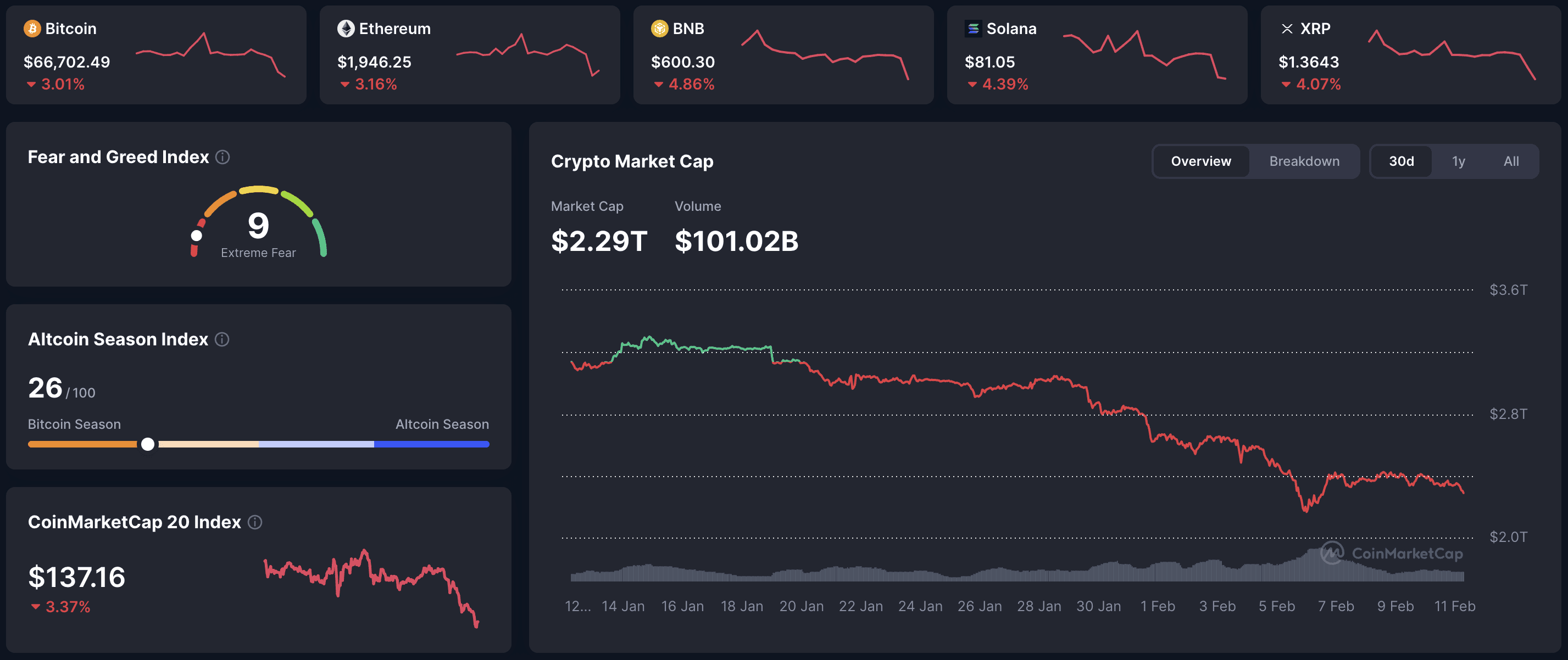
Task: Click the Bitcoin logo icon
Action: click(32, 28)
